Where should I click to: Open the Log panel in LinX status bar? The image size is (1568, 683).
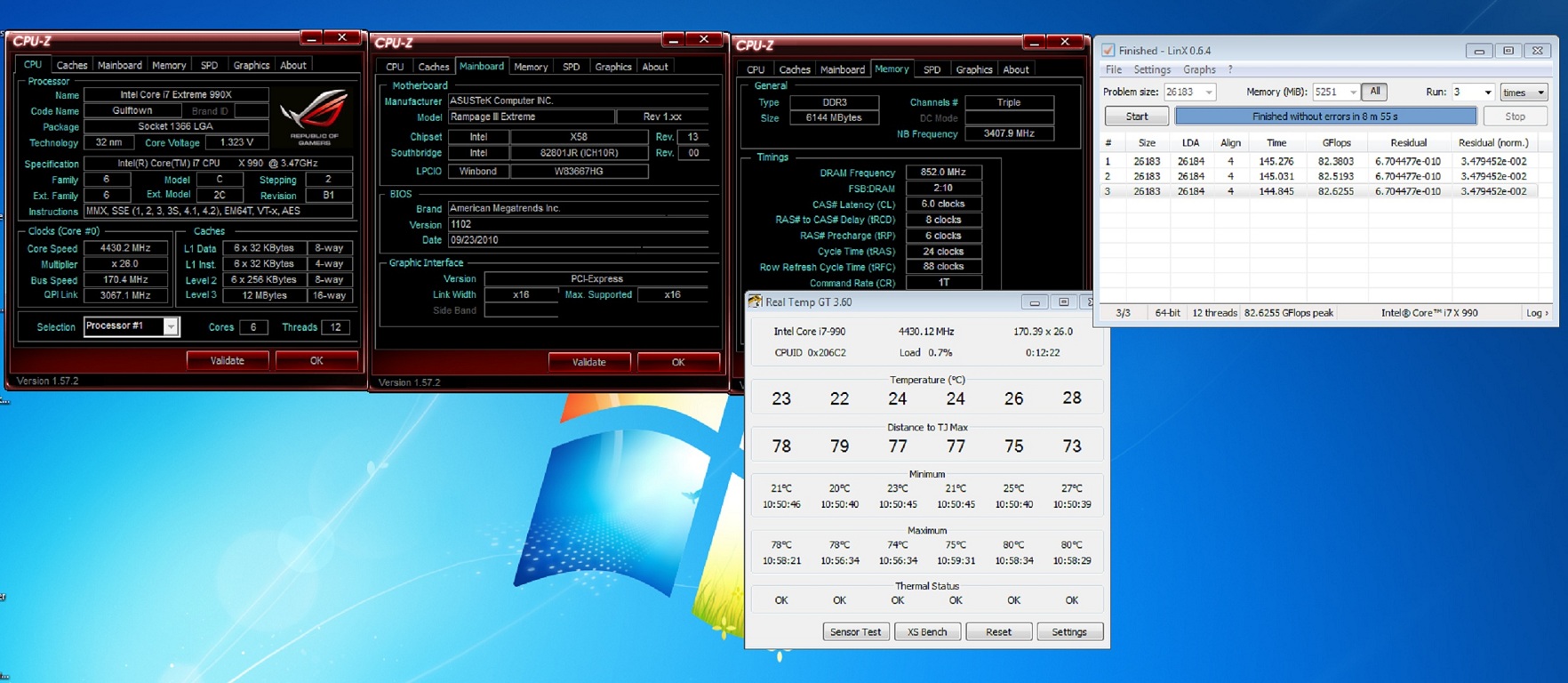tap(1537, 313)
